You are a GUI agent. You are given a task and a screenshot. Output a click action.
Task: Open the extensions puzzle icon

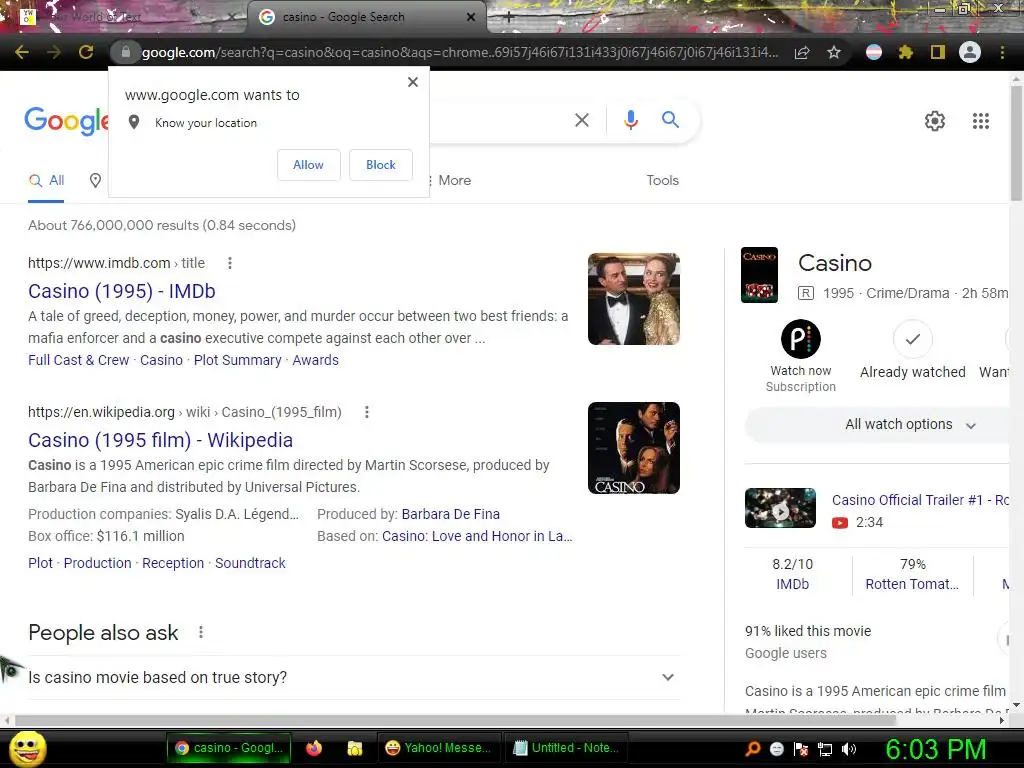906,52
